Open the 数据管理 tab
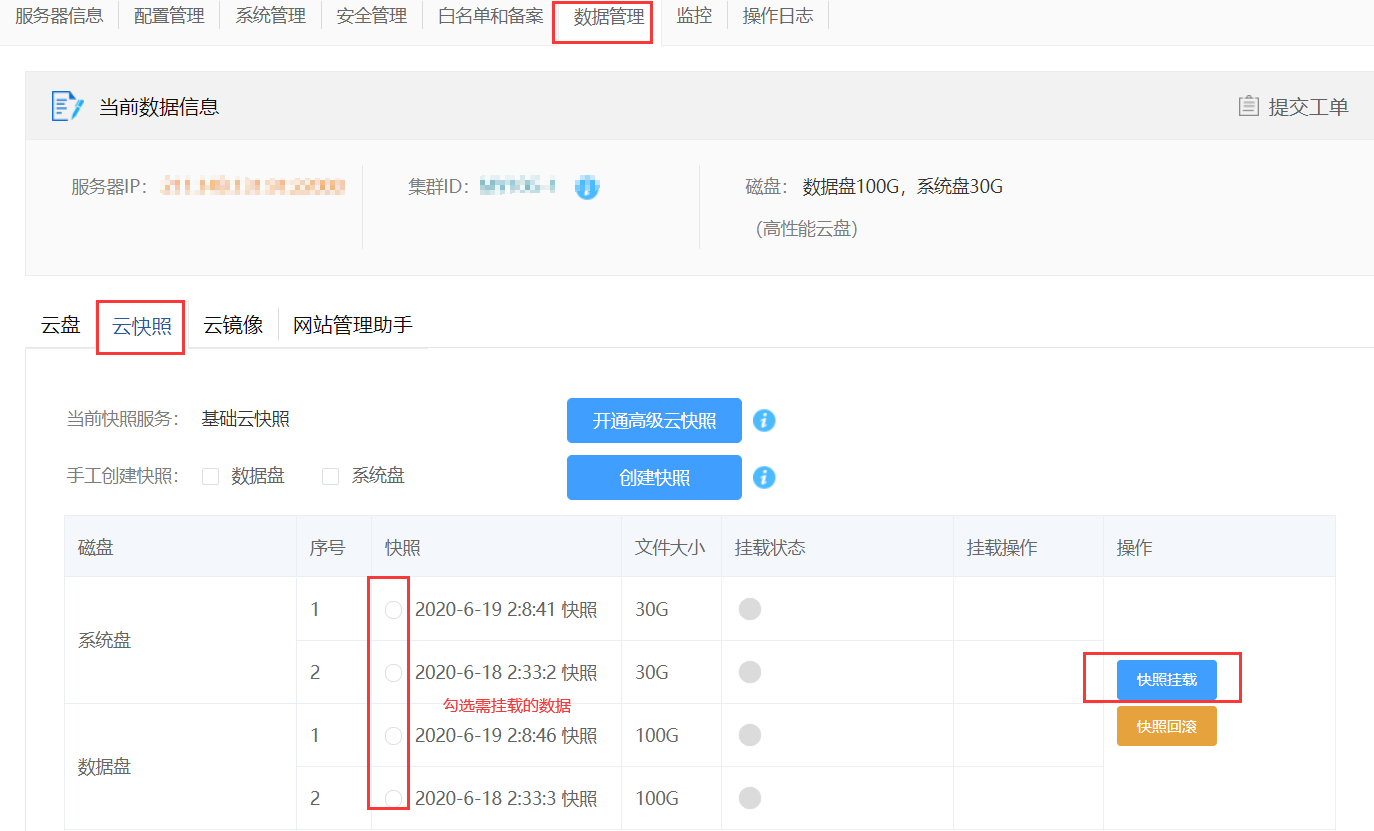The height and width of the screenshot is (831, 1374). point(608,17)
